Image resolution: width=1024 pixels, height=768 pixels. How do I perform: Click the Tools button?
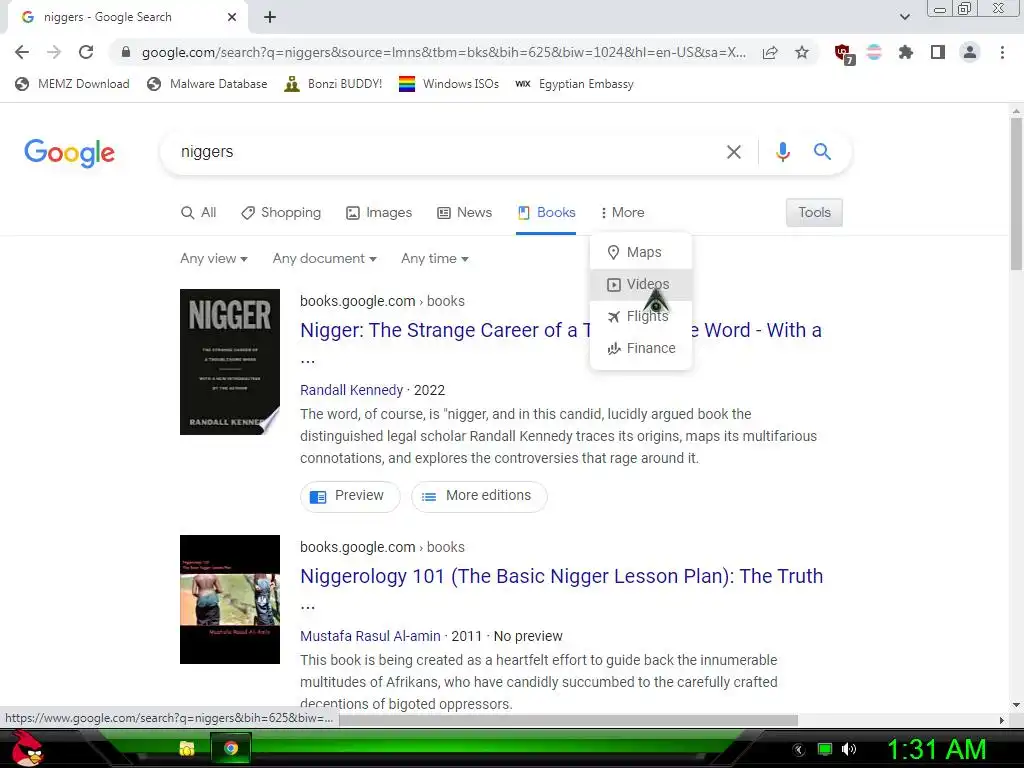point(814,212)
